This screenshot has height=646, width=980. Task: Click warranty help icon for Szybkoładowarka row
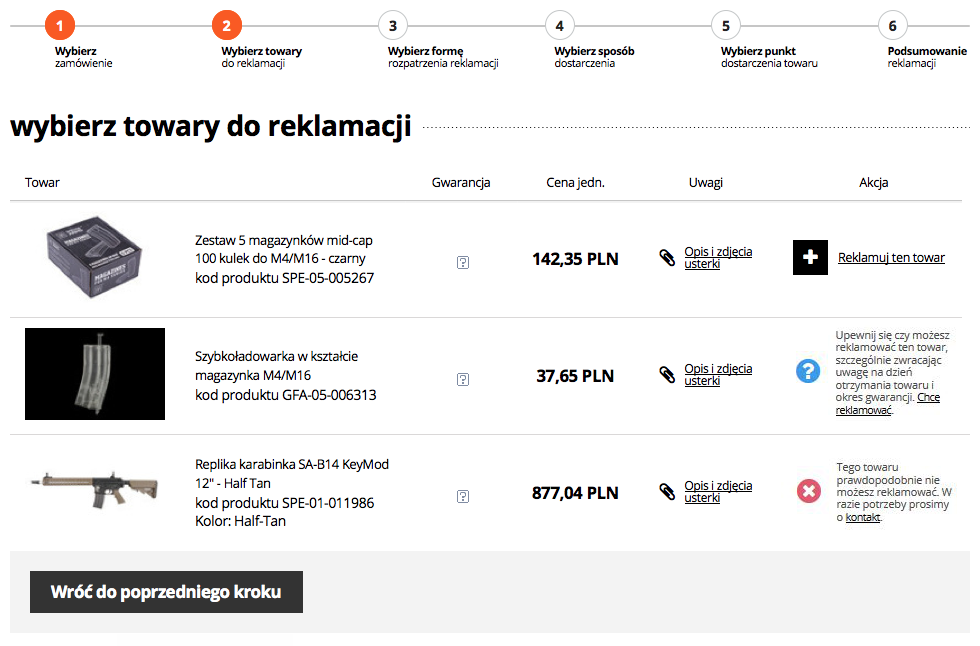click(462, 379)
